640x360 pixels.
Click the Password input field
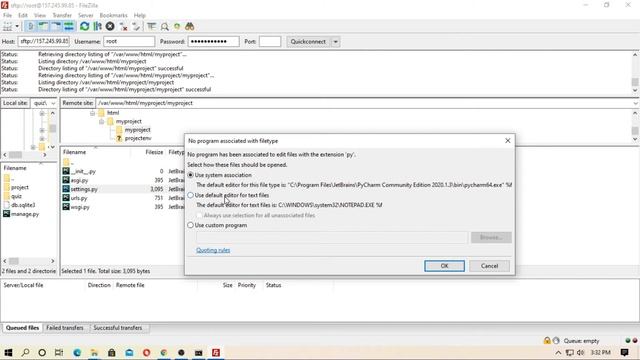pyautogui.click(x=213, y=41)
